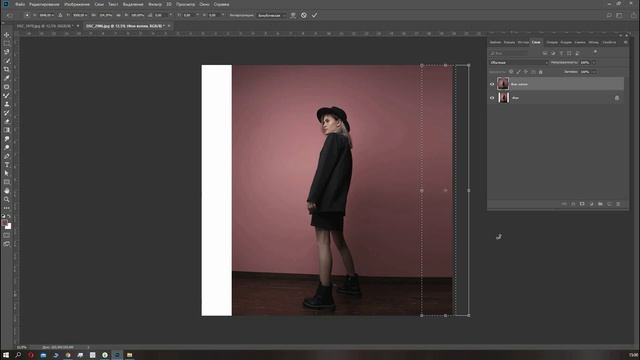
Task: Select the Clone Stamp tool
Action: coord(7,104)
